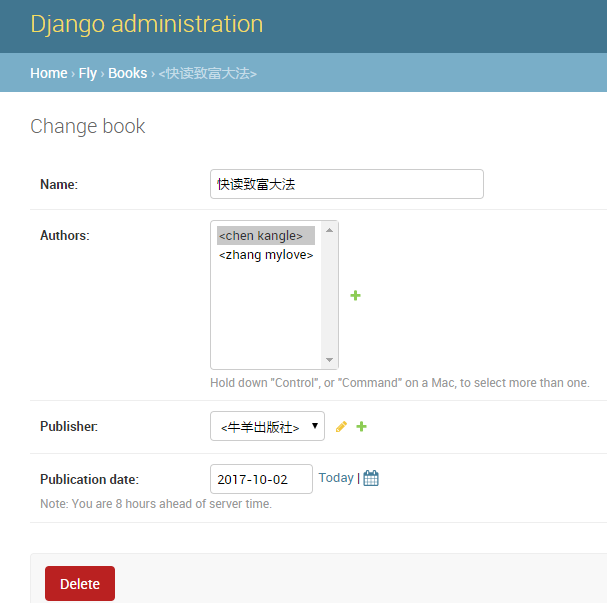
Task: Click the Today date shortcut
Action: click(336, 478)
